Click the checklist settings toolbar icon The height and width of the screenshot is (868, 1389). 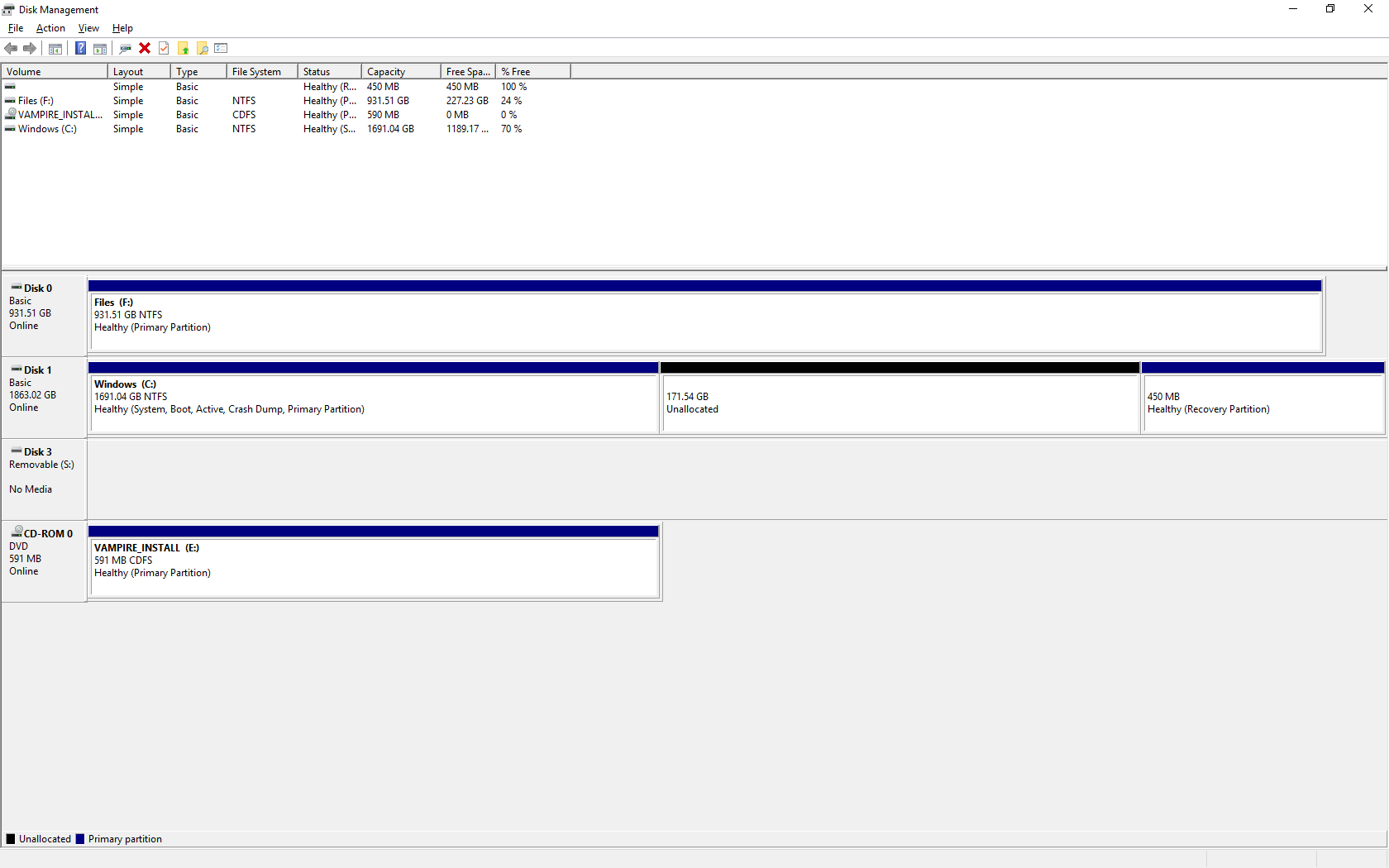(221, 49)
